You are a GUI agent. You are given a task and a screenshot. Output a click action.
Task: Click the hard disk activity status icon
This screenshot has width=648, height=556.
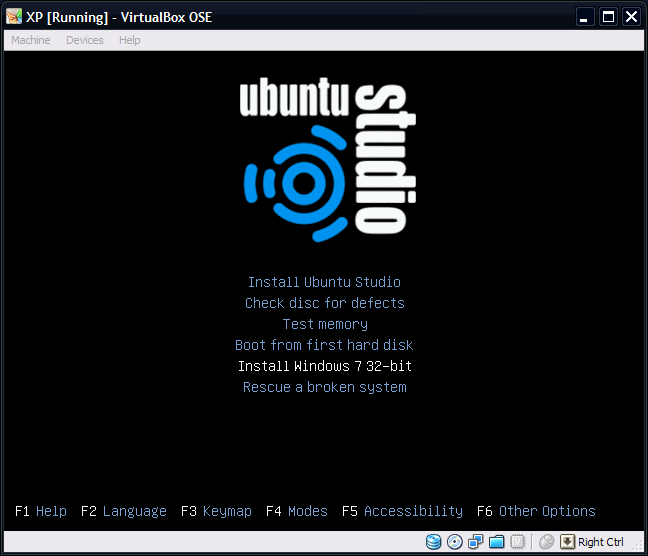(x=434, y=542)
